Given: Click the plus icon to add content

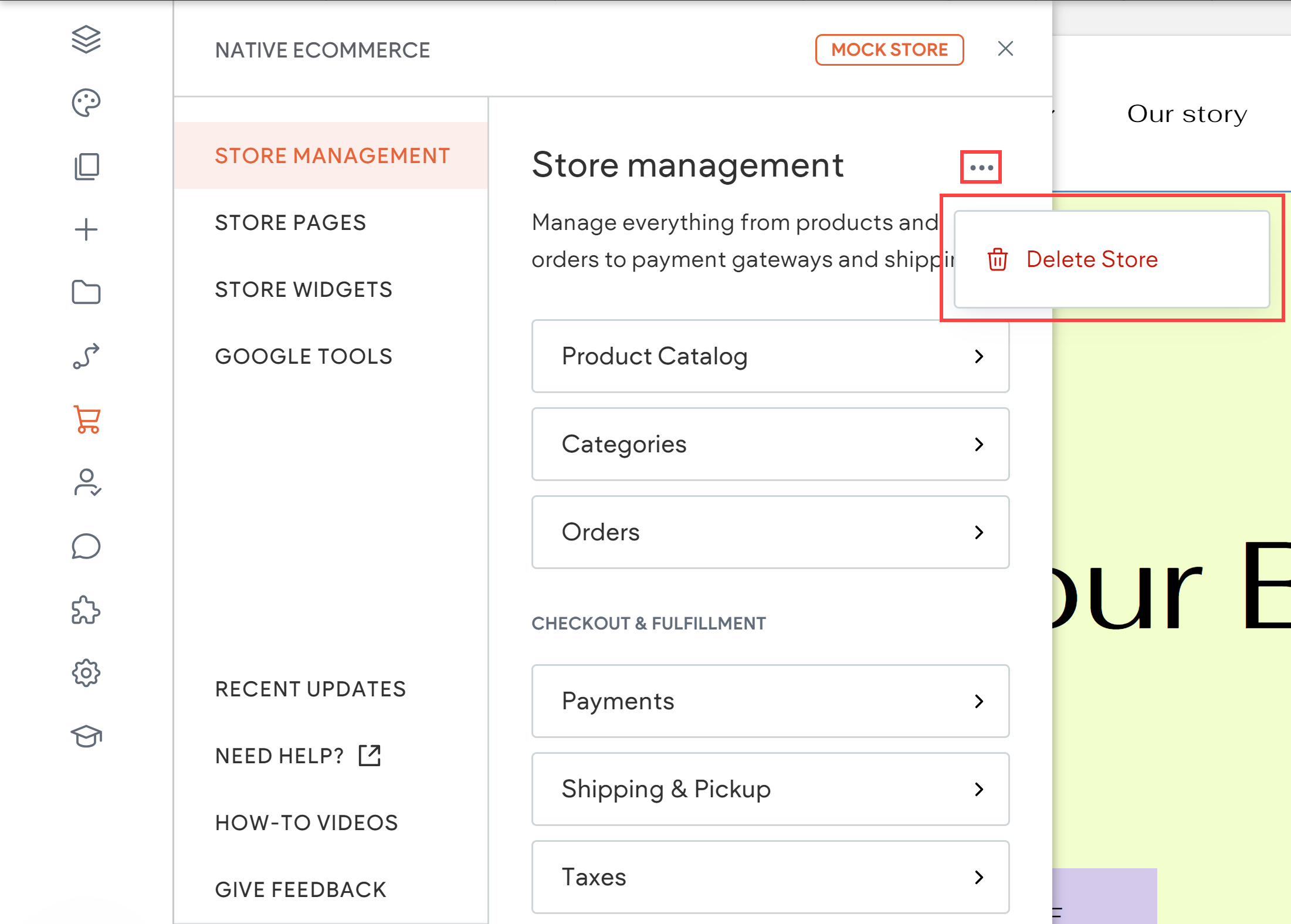Looking at the screenshot, I should tap(86, 229).
